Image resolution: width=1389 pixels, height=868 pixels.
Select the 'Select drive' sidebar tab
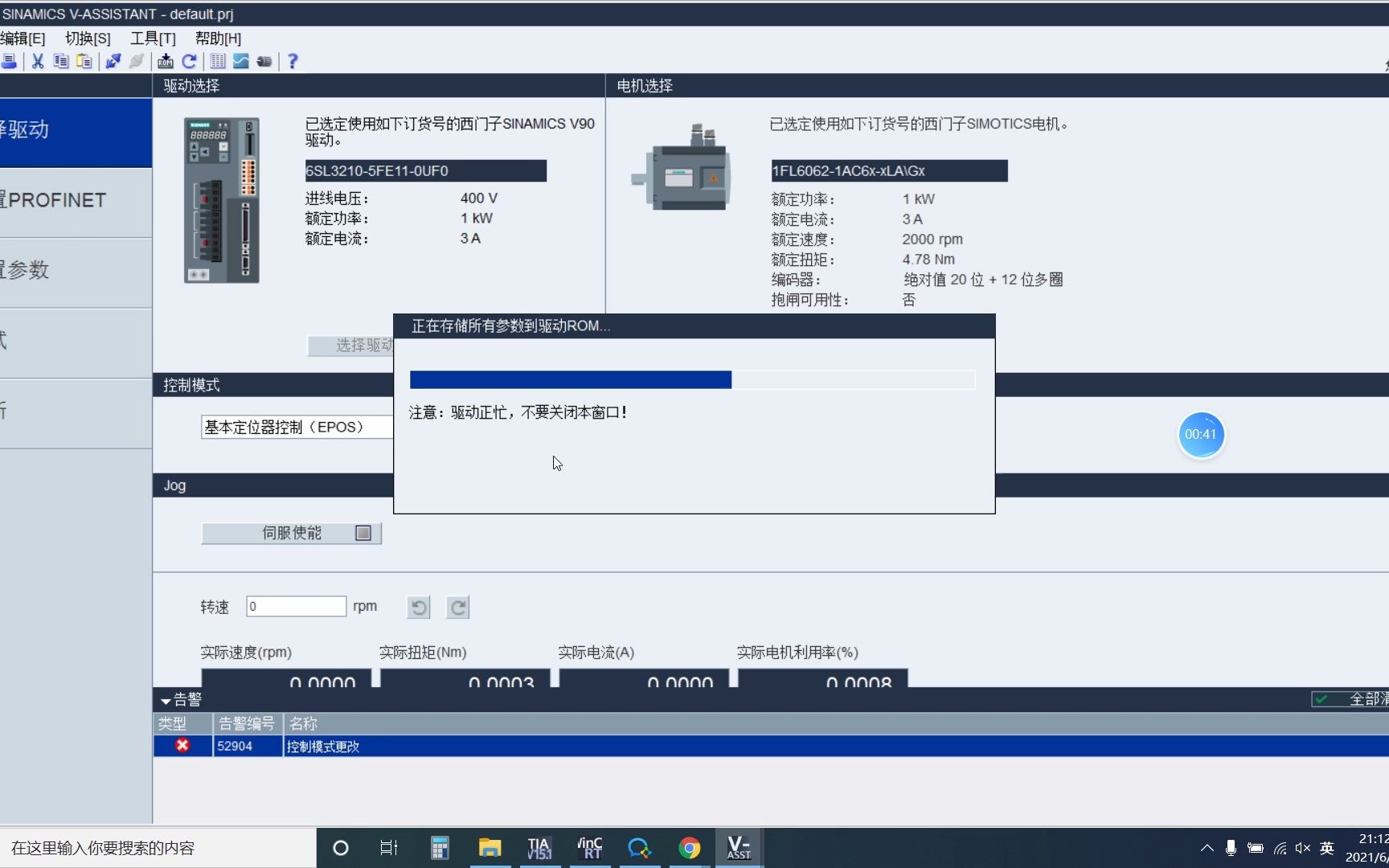click(x=76, y=133)
